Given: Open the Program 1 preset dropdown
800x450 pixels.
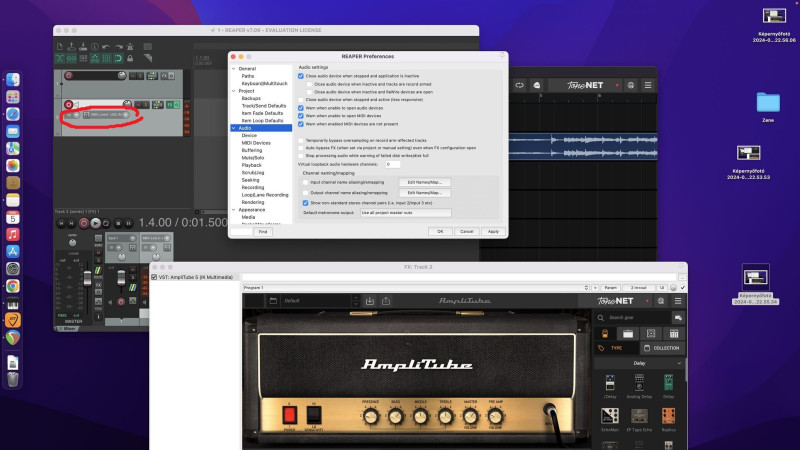Looking at the screenshot, I should (416, 288).
